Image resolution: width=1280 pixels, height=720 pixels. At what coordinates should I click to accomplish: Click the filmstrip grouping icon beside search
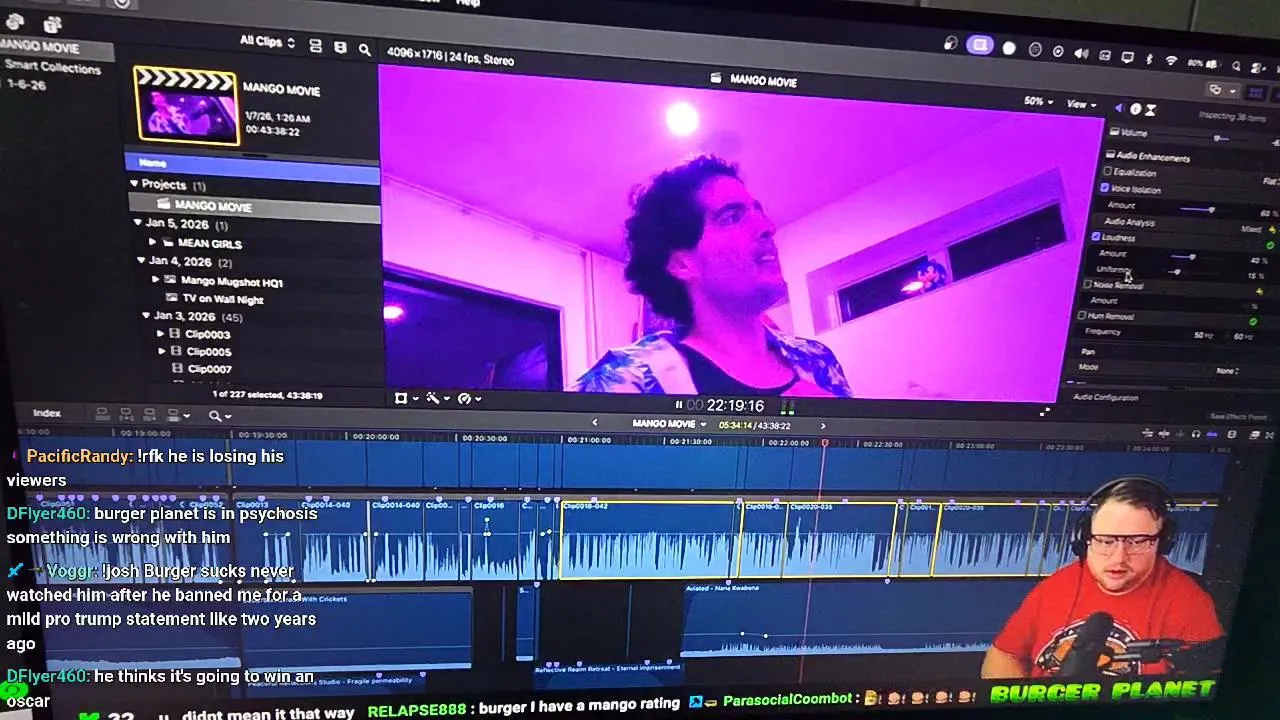[340, 47]
